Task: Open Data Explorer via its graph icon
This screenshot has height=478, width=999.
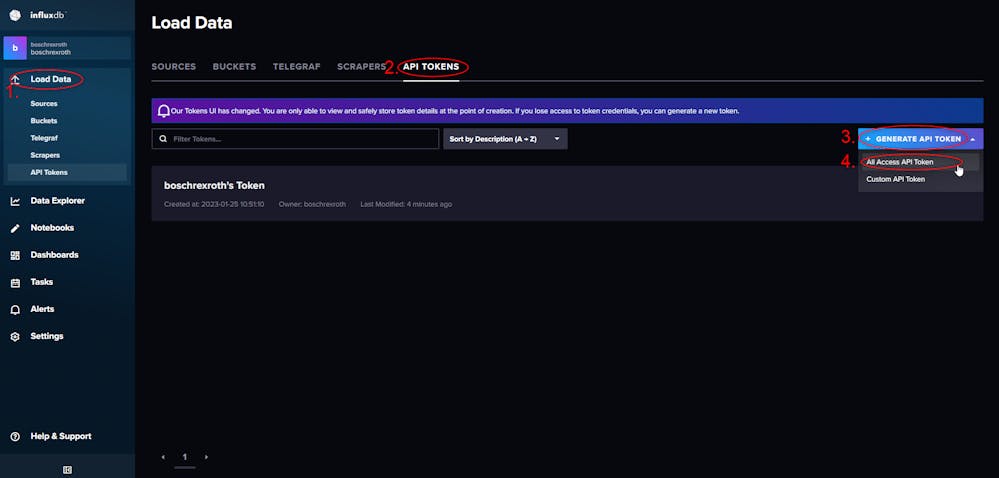Action: (15, 201)
